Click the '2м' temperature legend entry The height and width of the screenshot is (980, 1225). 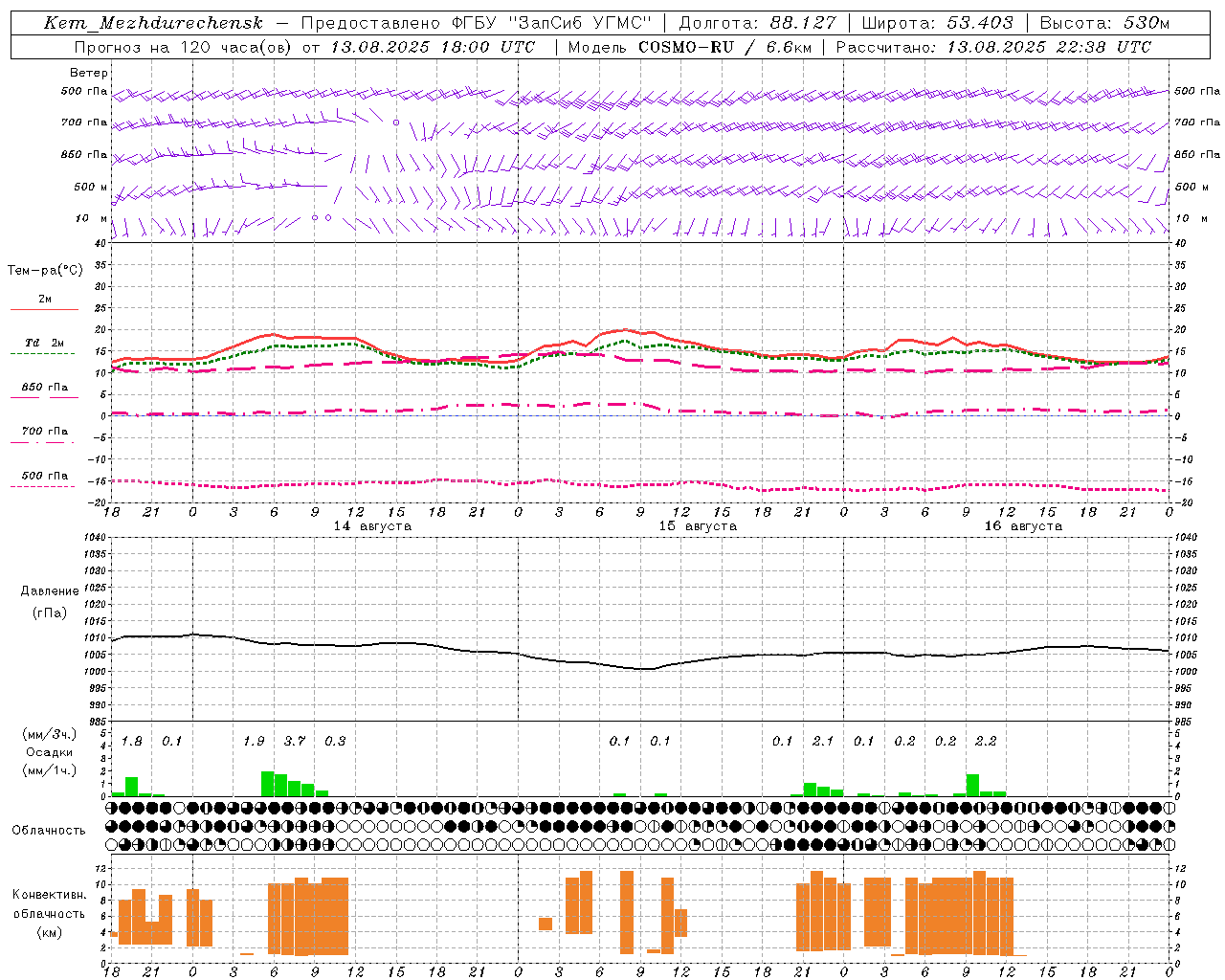[45, 300]
